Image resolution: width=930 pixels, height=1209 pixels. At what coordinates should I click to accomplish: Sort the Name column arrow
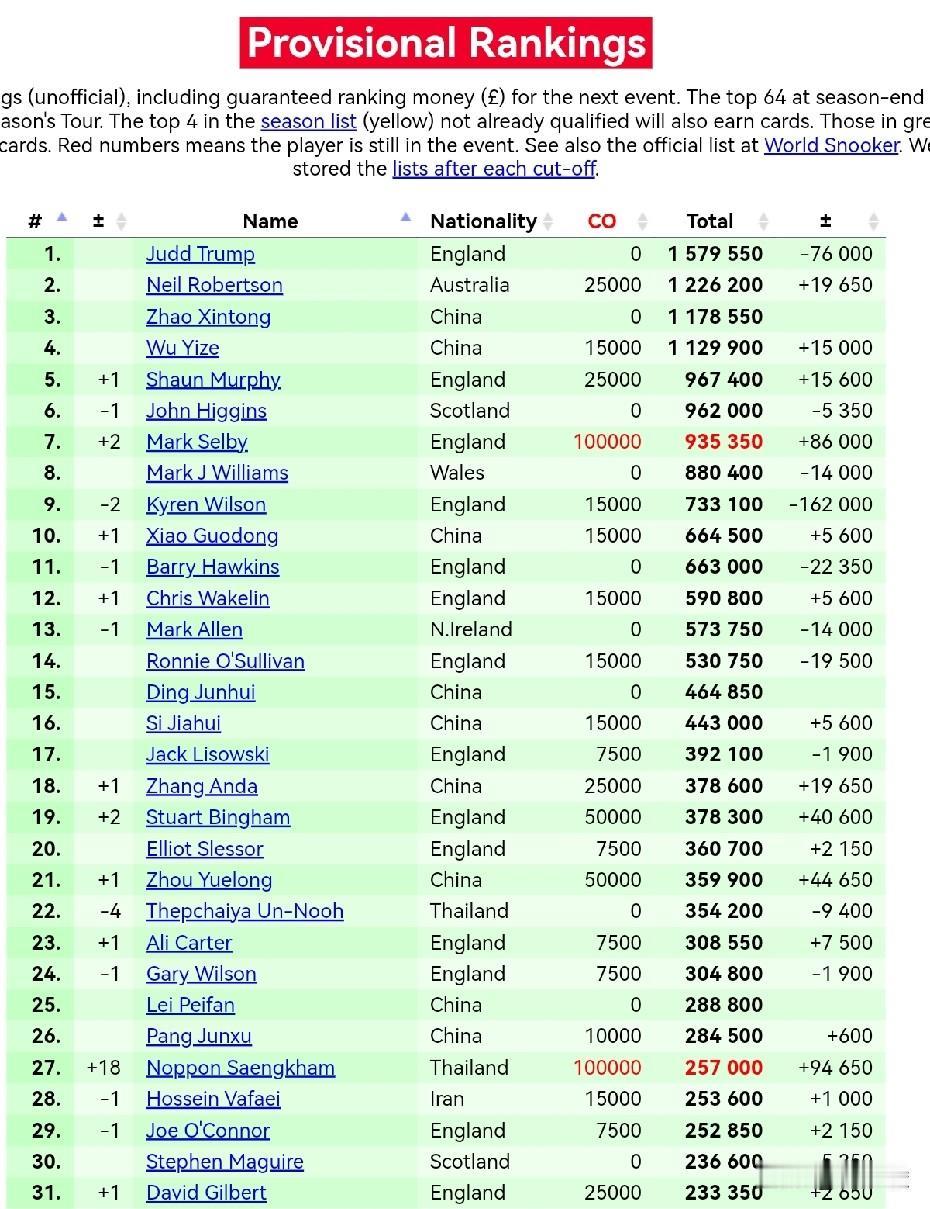click(406, 219)
